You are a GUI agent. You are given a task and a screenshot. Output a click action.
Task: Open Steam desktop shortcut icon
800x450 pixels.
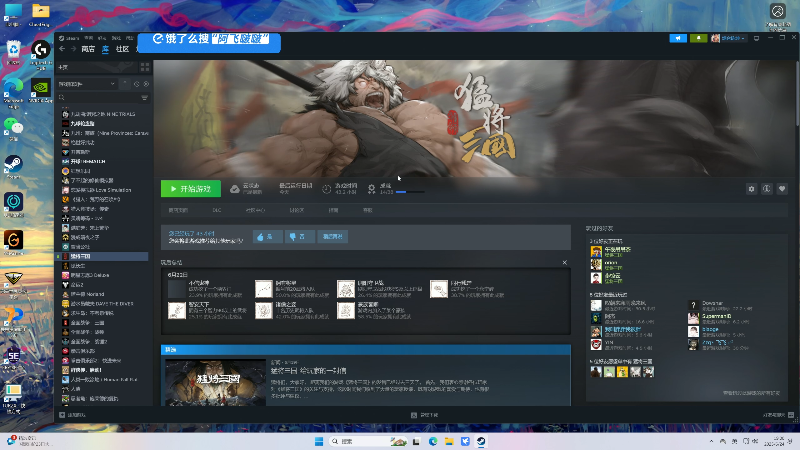(13, 167)
